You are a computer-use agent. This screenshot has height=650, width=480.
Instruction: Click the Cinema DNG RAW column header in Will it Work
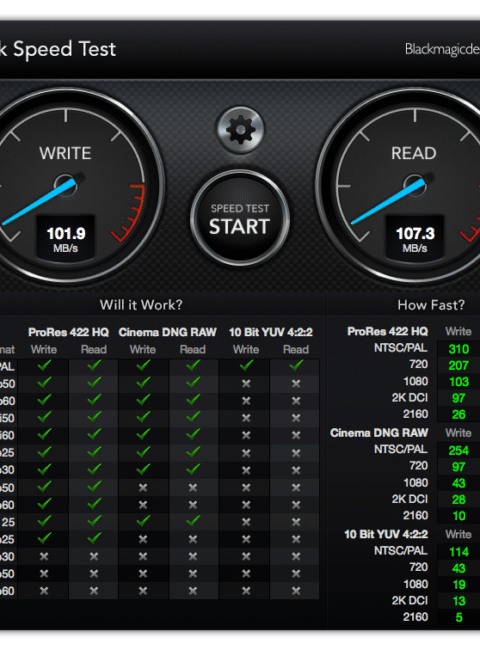[167, 332]
